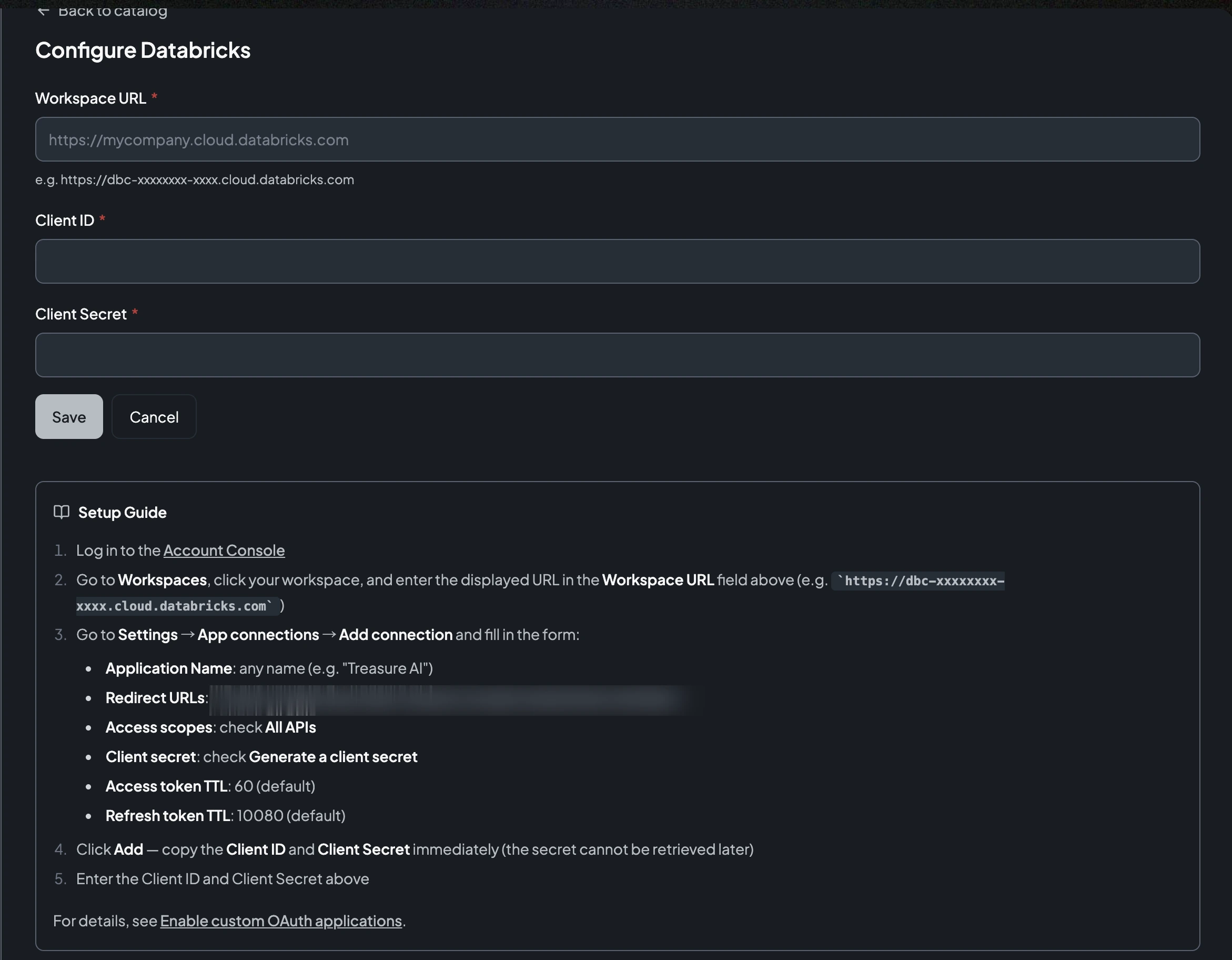Click the Back to catalog arrow icon
This screenshot has height=960, width=1232.
[x=44, y=11]
